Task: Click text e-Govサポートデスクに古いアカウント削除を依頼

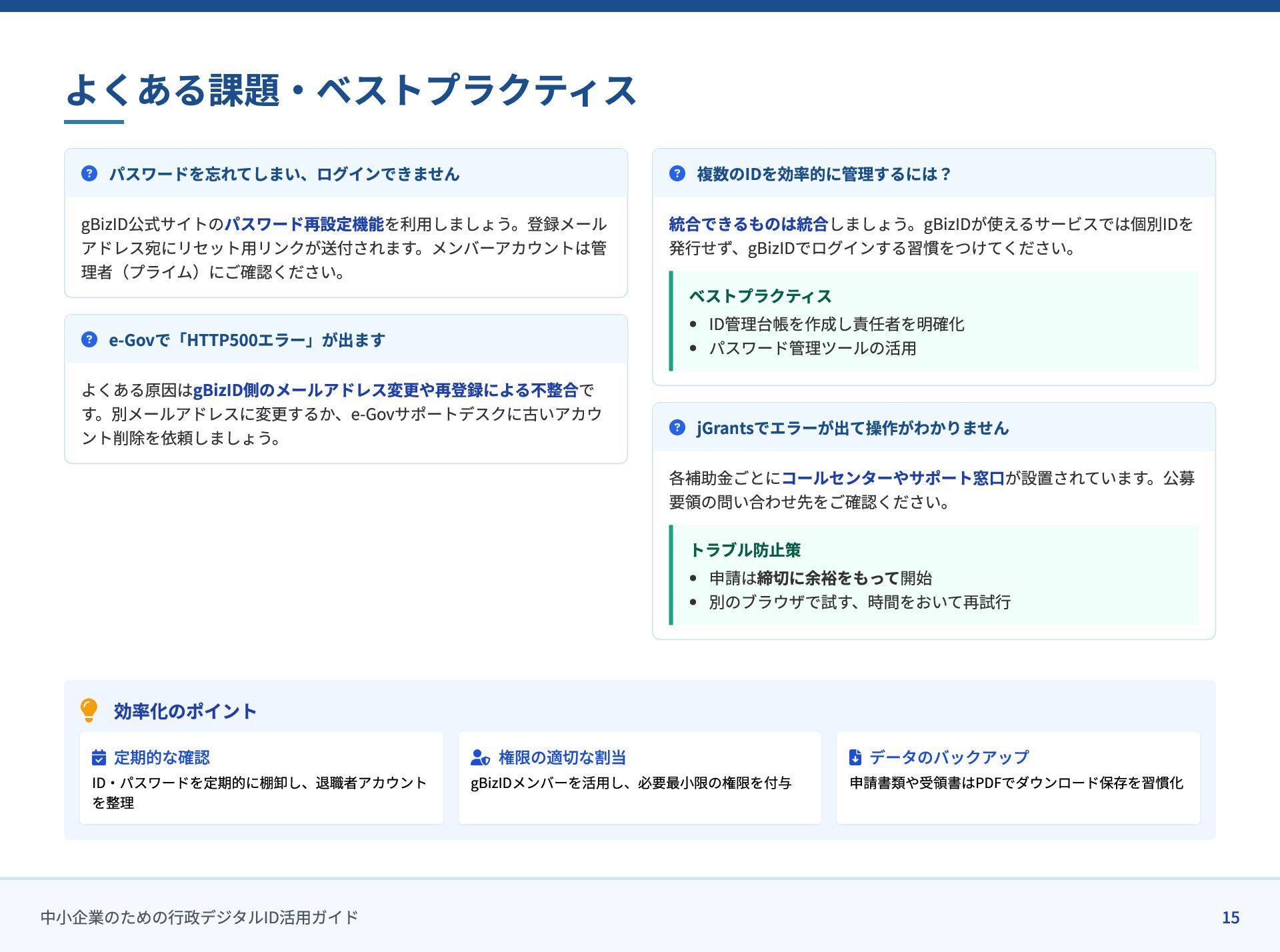Action: pos(343,425)
